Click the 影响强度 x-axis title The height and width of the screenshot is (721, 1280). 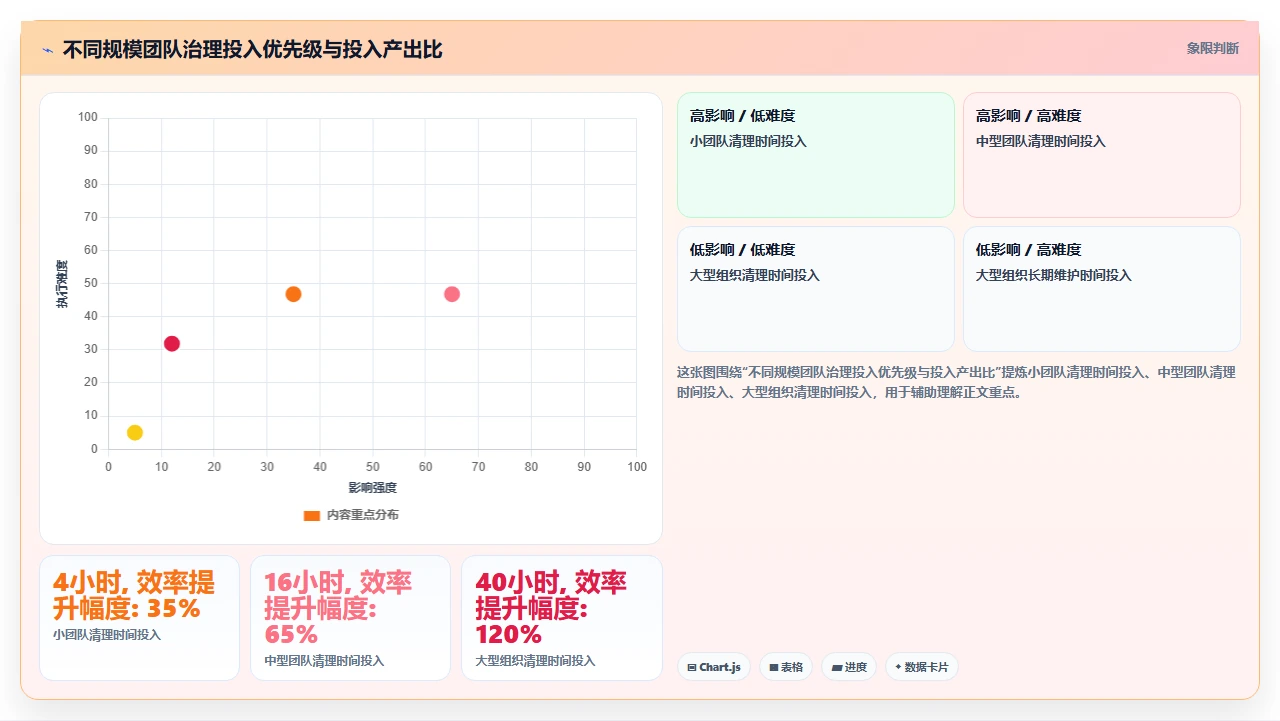tap(373, 487)
